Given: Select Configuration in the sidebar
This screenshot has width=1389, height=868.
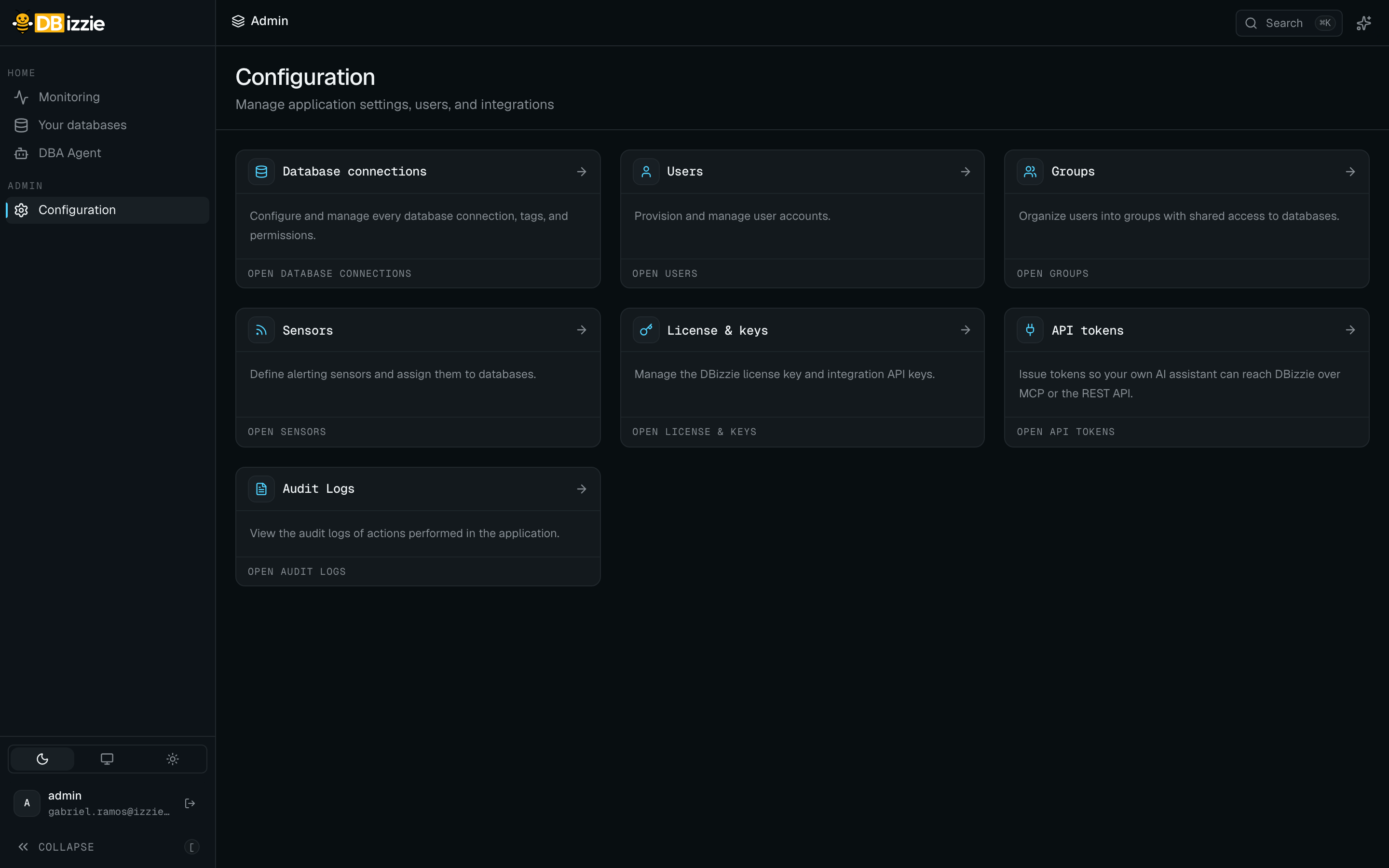Looking at the screenshot, I should (x=108, y=210).
